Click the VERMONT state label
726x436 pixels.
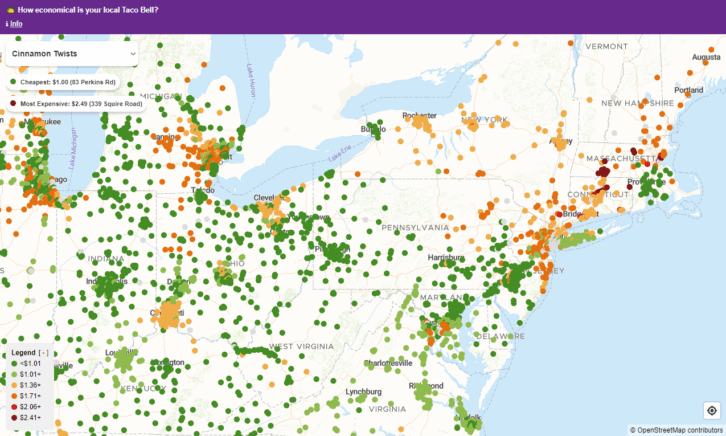point(607,46)
